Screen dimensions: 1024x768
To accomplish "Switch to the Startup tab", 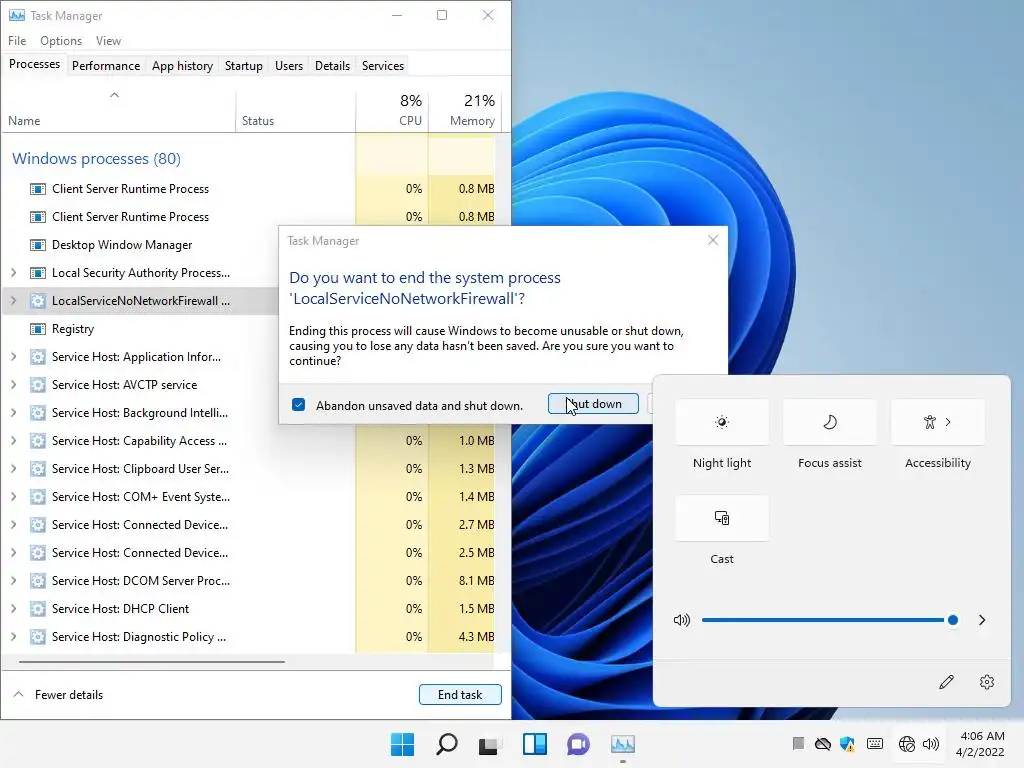I will click(x=244, y=66).
